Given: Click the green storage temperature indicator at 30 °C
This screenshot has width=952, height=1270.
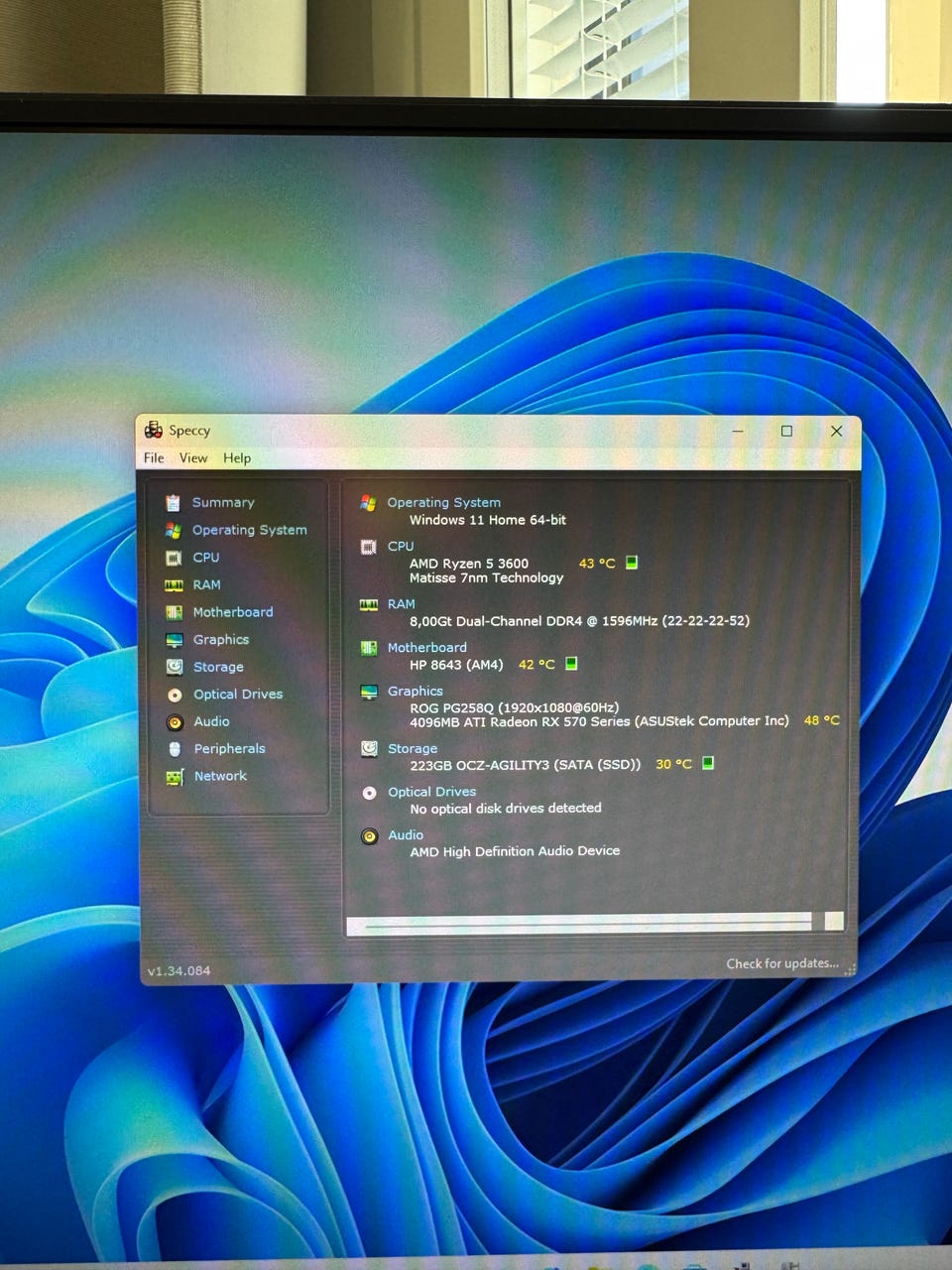Looking at the screenshot, I should click(x=708, y=763).
